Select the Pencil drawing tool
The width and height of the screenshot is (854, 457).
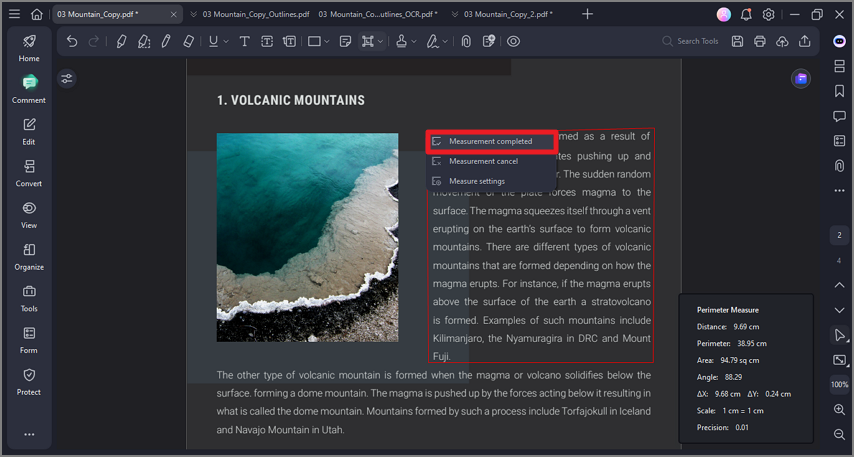coord(166,41)
